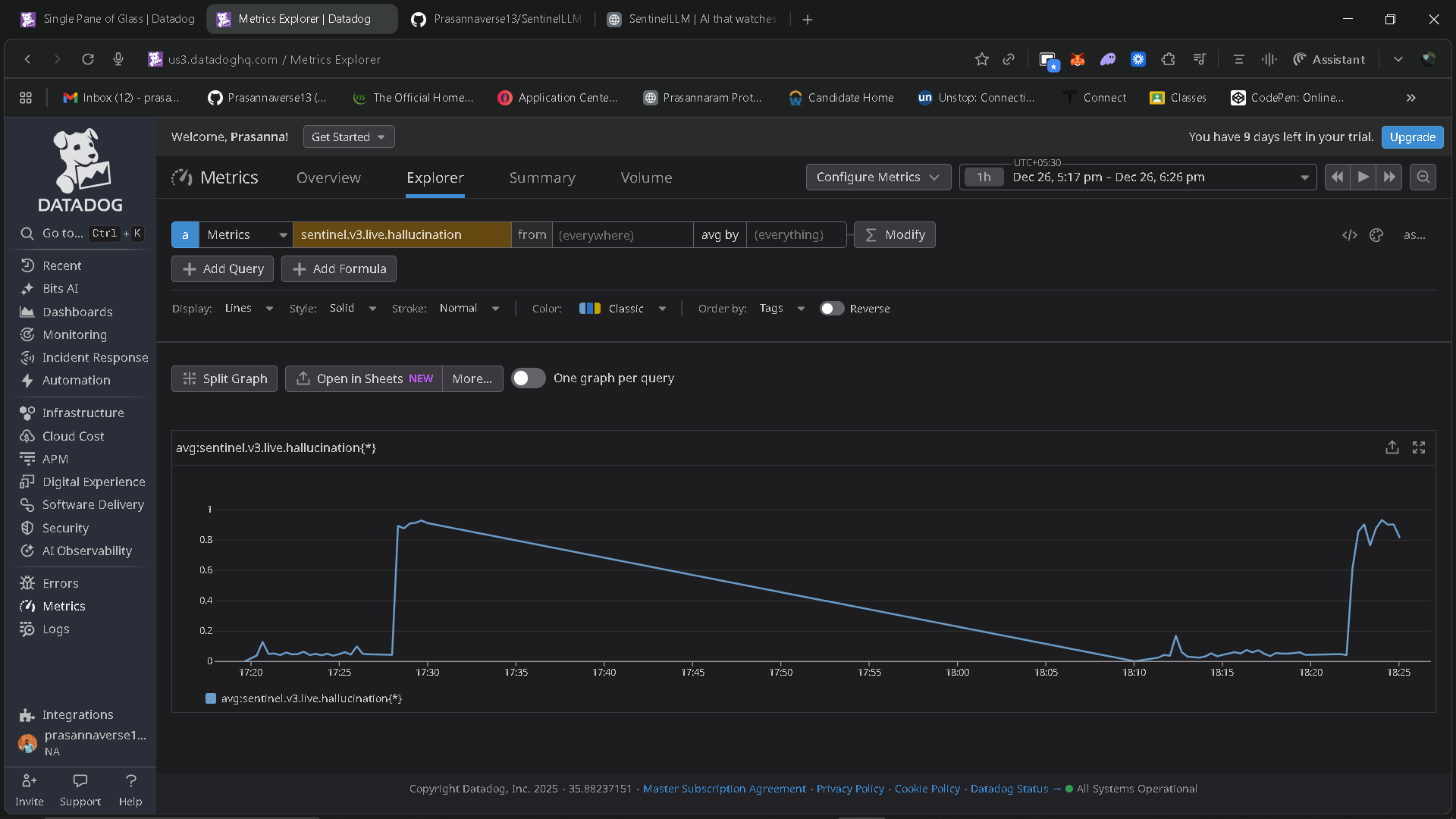Click the color palette icon near query
Viewport: 1456px width, 819px height.
point(1376,235)
